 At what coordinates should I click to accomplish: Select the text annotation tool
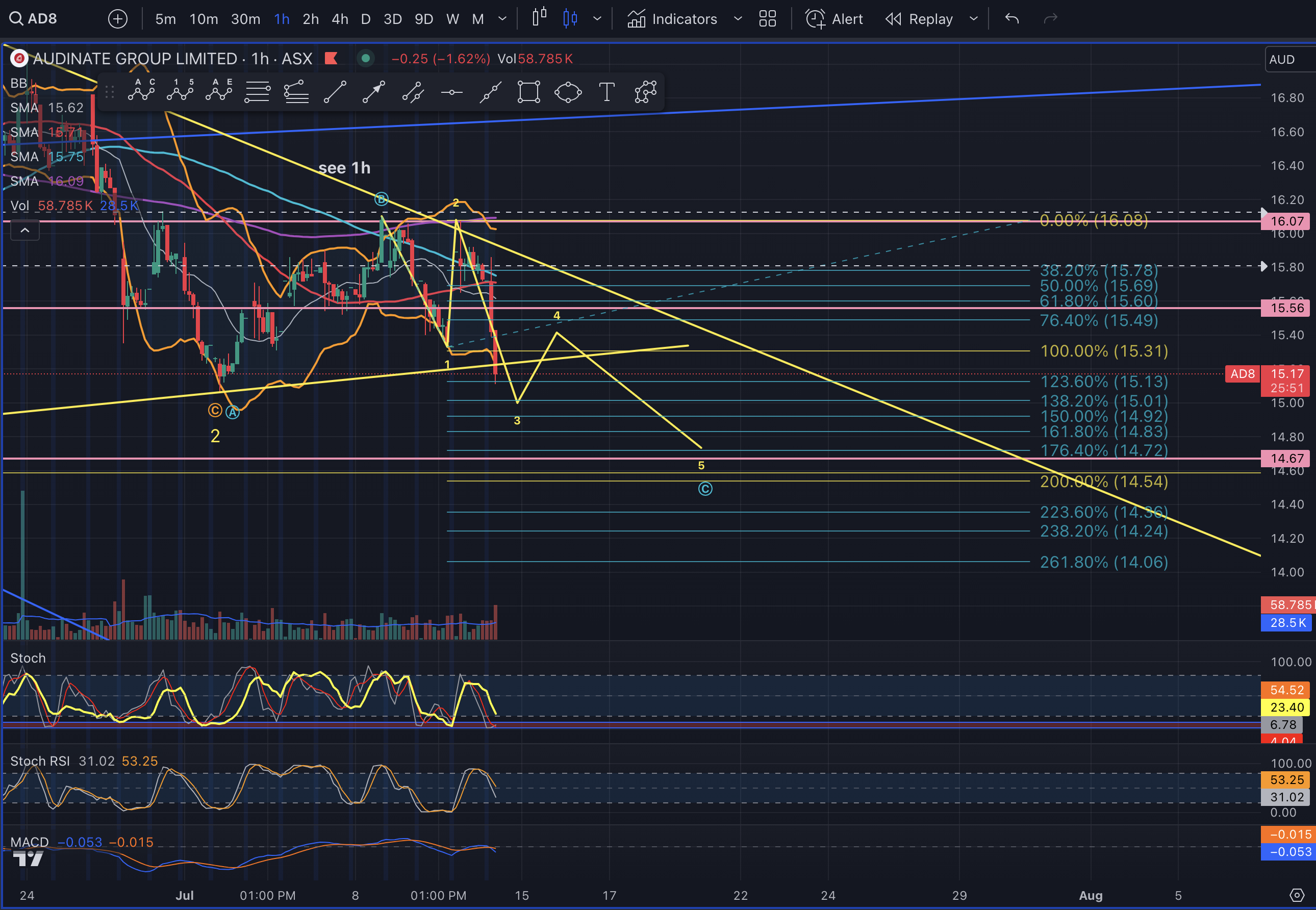point(606,92)
